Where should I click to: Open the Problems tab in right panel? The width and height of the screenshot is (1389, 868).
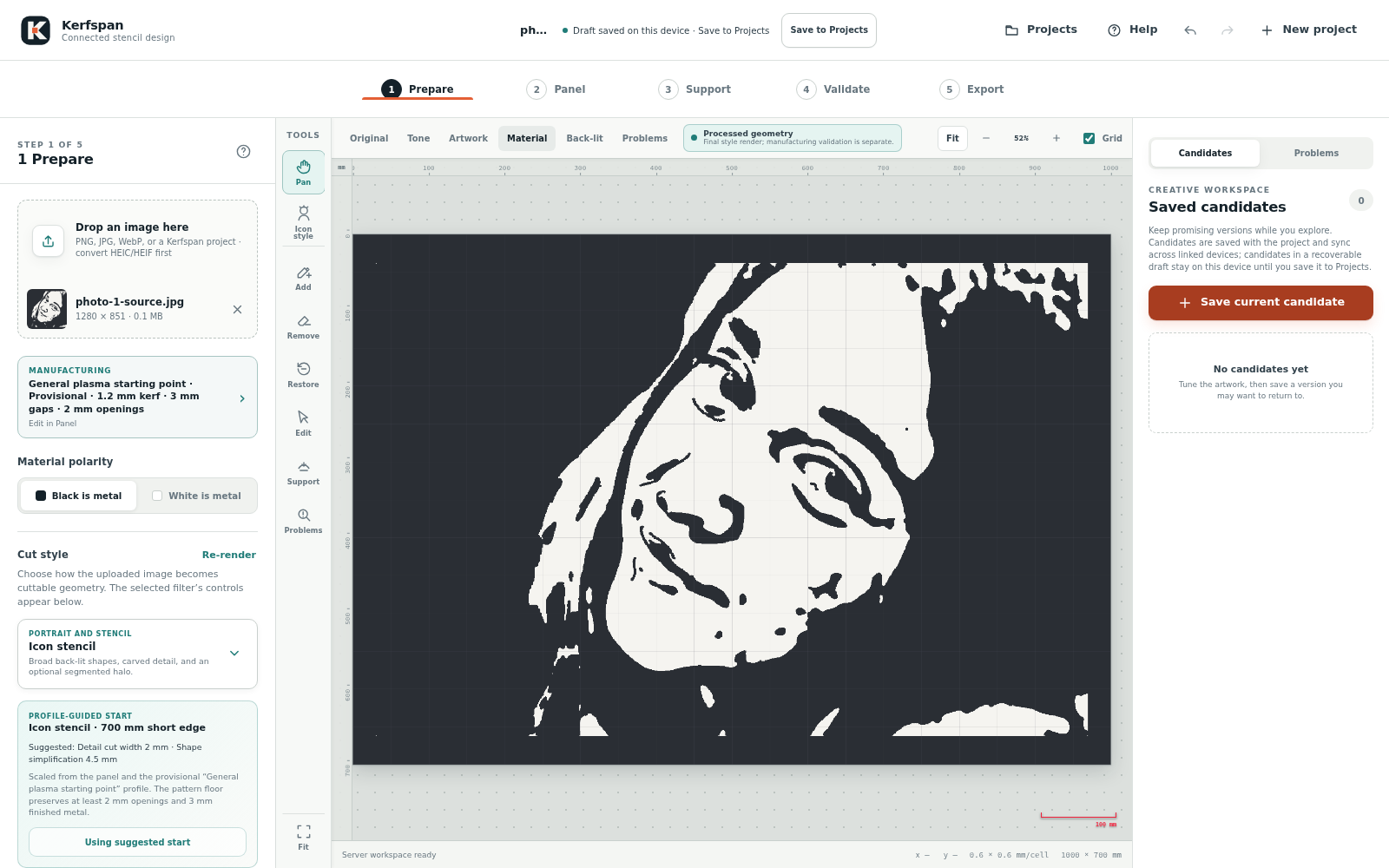(x=1316, y=153)
